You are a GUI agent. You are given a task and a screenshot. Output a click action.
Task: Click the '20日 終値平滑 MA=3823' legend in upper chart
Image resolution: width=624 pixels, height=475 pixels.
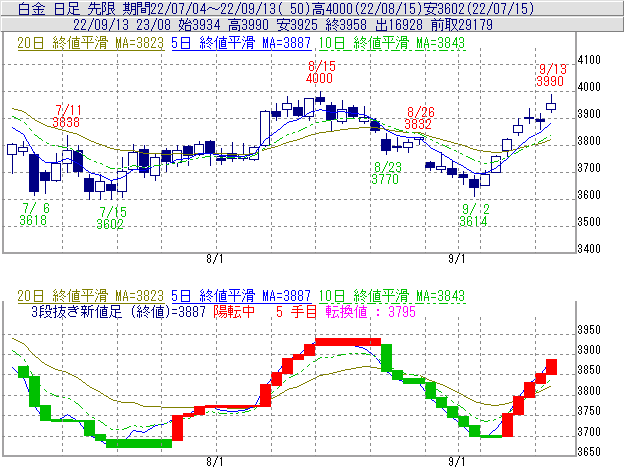coord(90,43)
